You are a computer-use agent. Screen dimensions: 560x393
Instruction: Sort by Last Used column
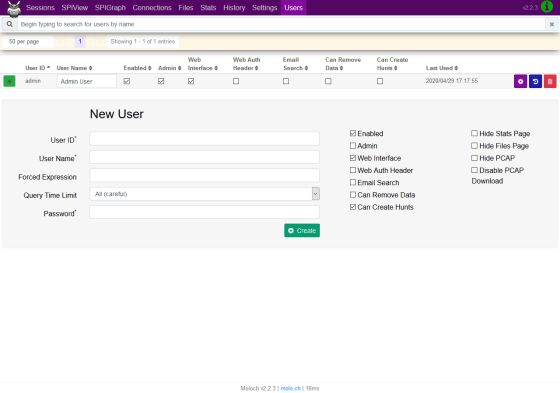click(x=442, y=68)
